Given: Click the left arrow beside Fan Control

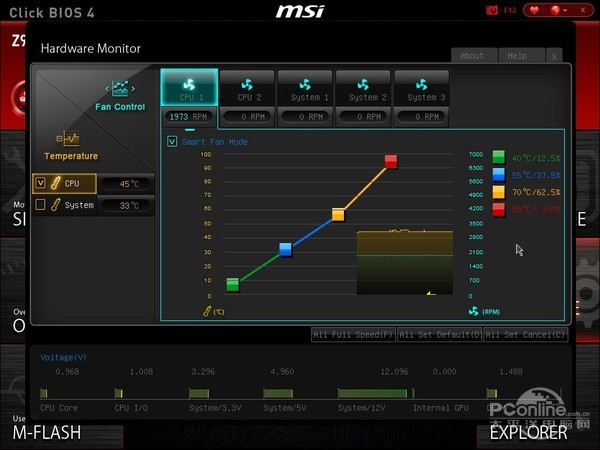Looking at the screenshot, I should click(x=107, y=89).
